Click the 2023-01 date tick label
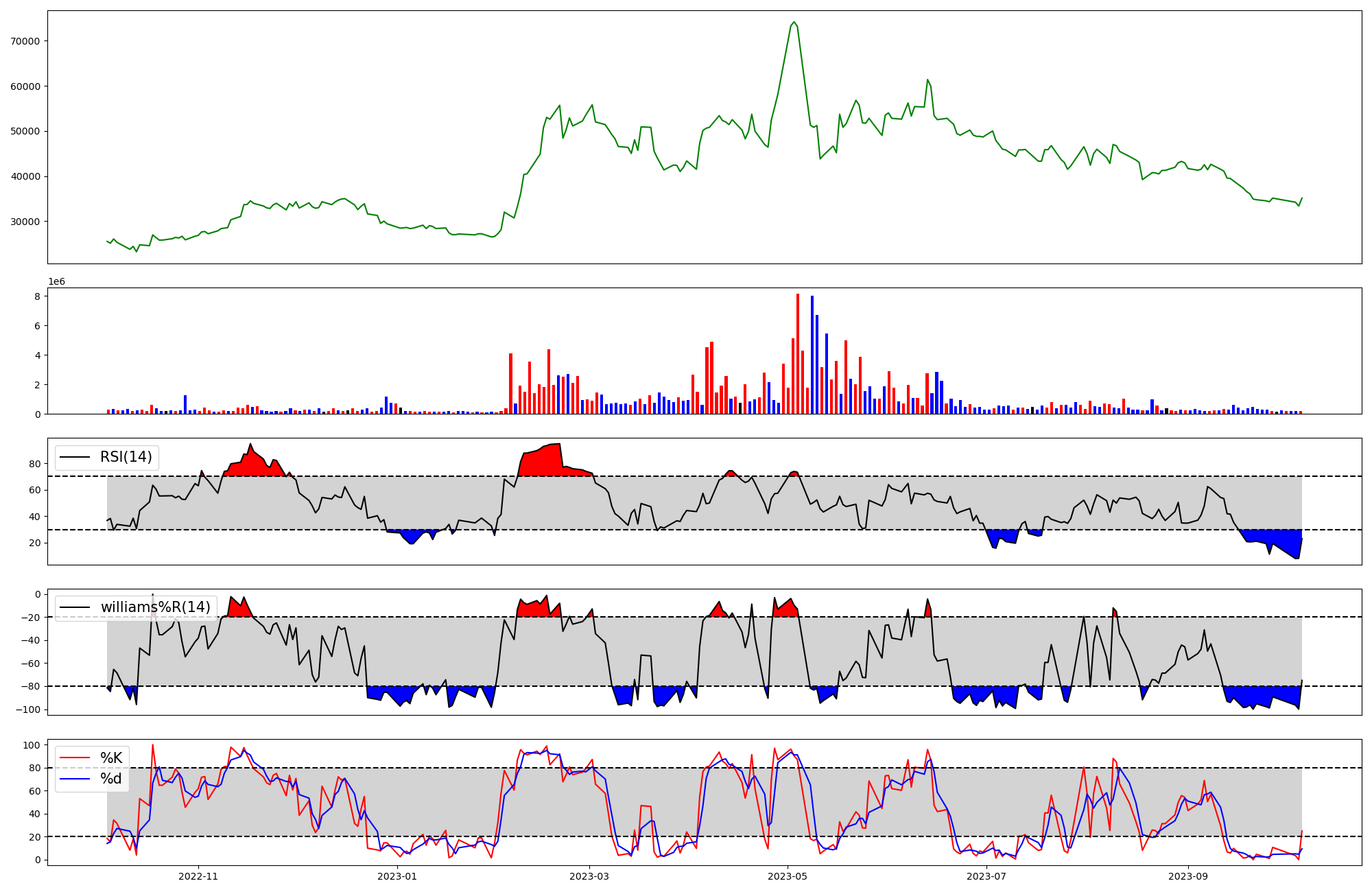 point(397,876)
